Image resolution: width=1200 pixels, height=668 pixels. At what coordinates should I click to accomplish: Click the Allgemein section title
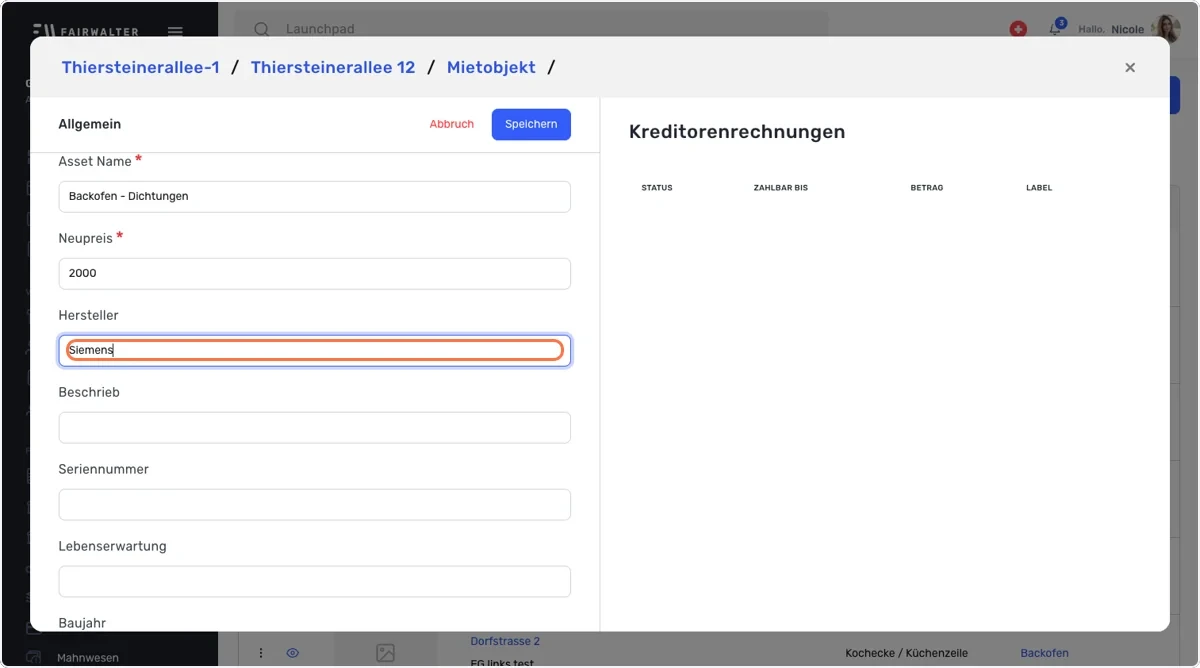pyautogui.click(x=90, y=124)
